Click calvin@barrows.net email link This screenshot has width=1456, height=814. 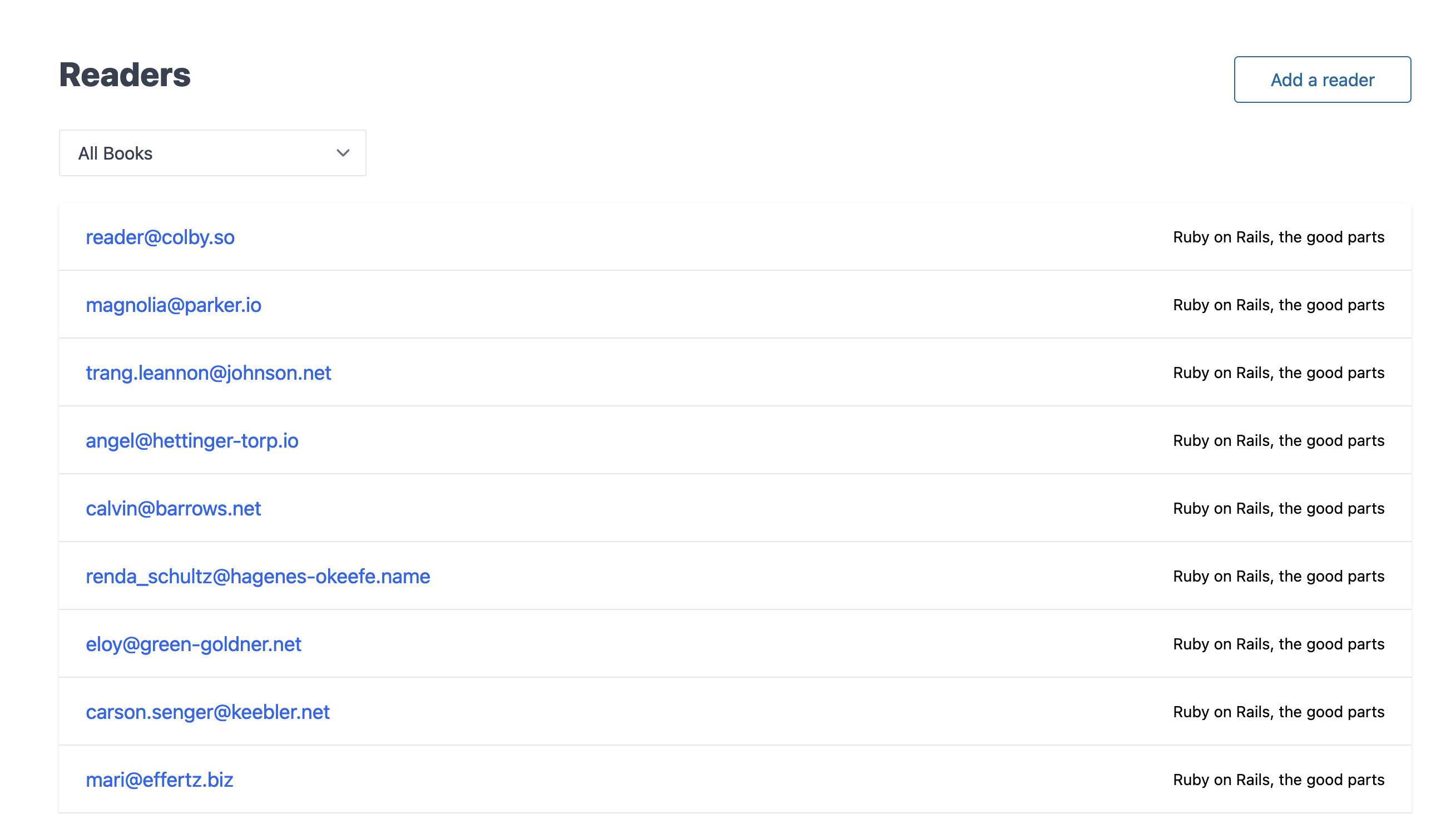pos(173,508)
